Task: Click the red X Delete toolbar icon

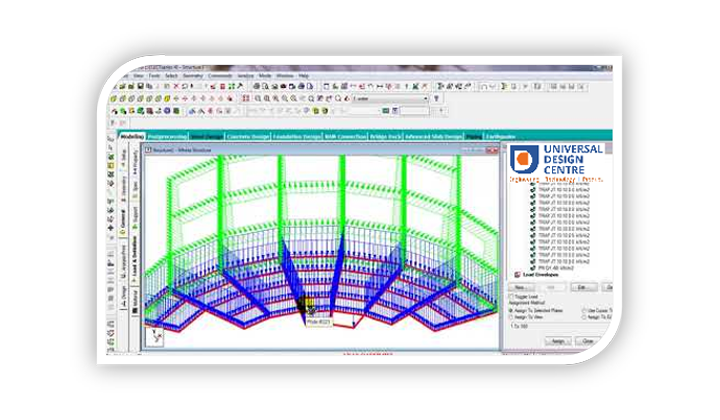Action: point(176,86)
